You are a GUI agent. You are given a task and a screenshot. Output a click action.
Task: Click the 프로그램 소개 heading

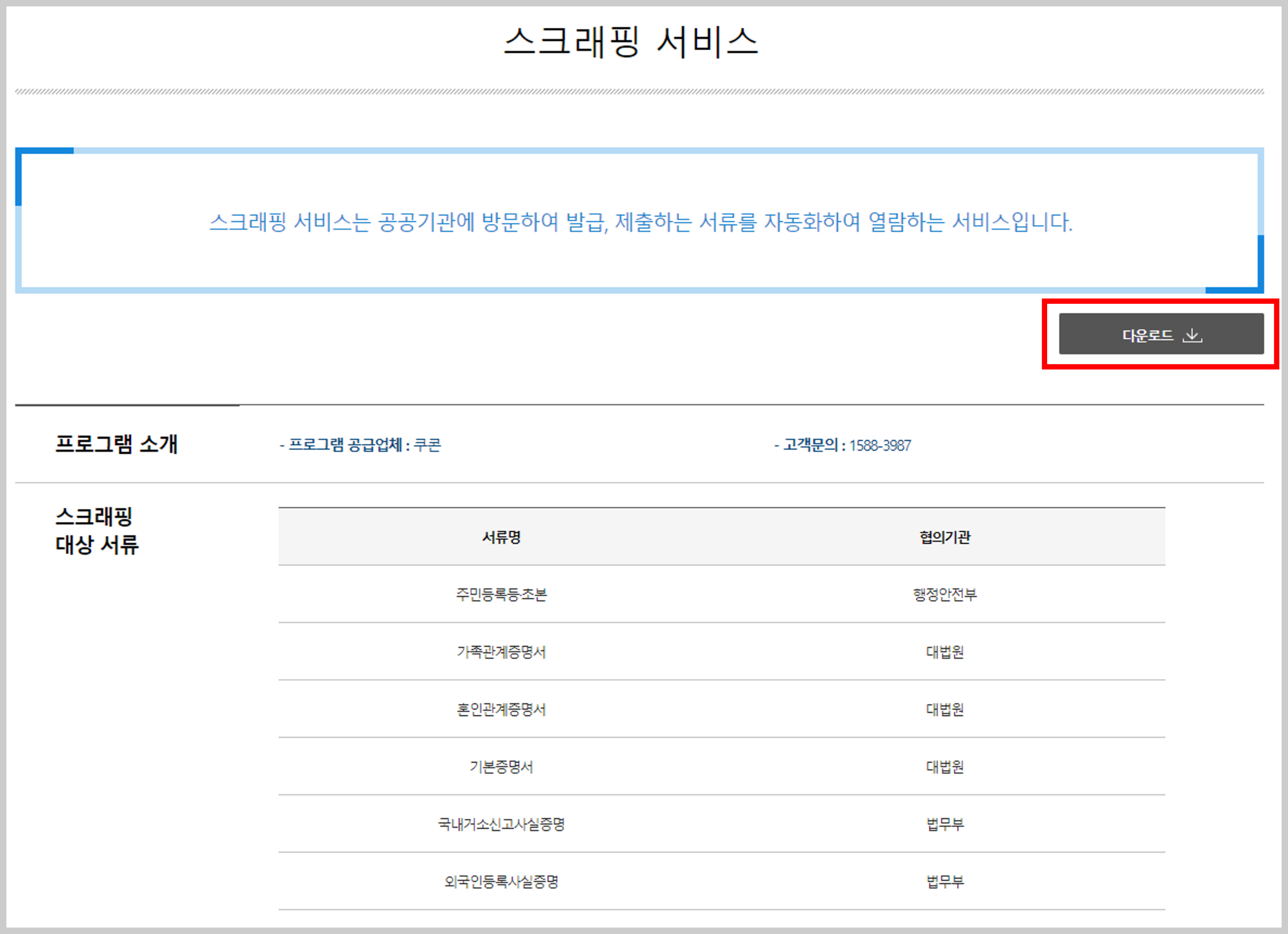tap(116, 443)
